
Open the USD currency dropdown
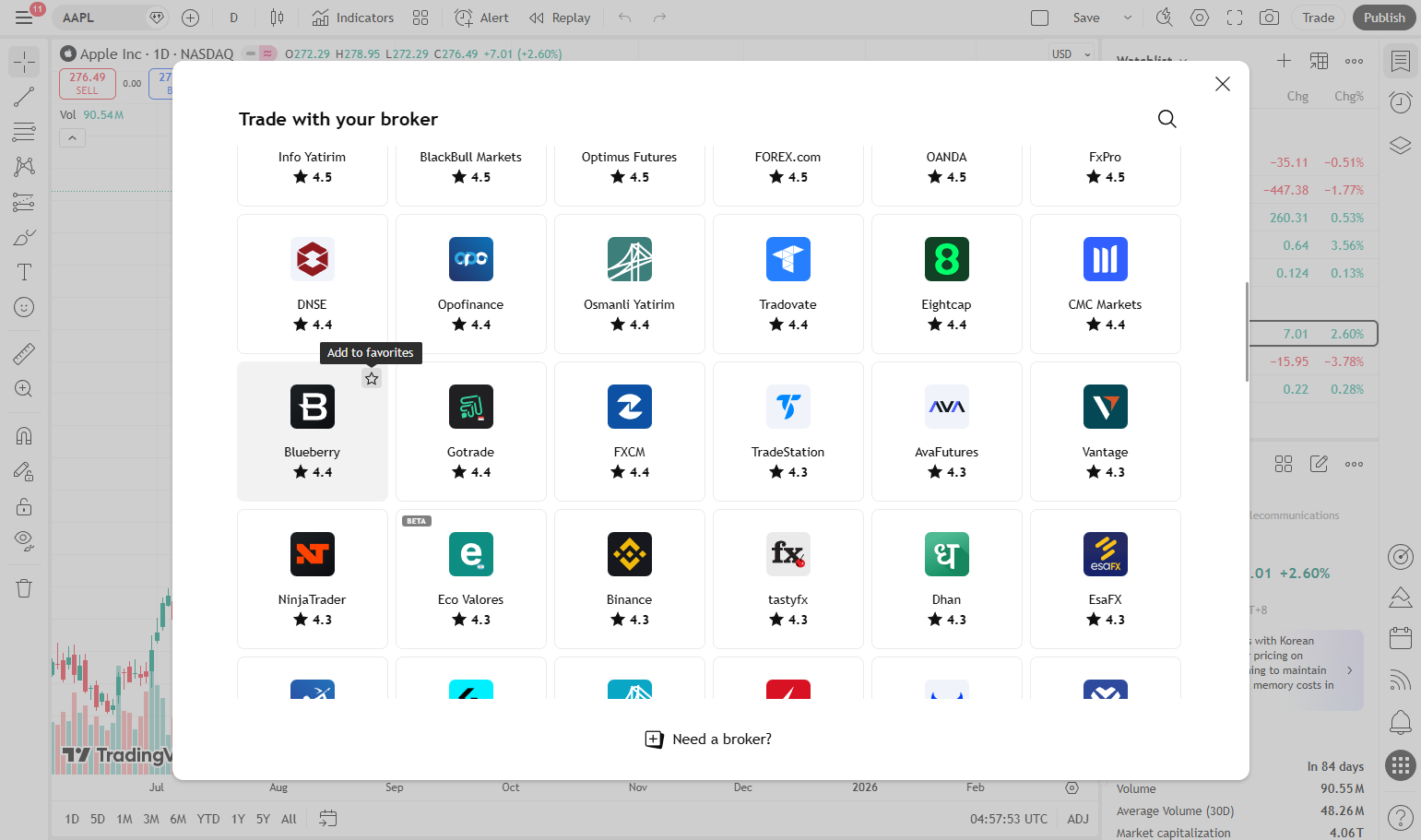pos(1072,54)
